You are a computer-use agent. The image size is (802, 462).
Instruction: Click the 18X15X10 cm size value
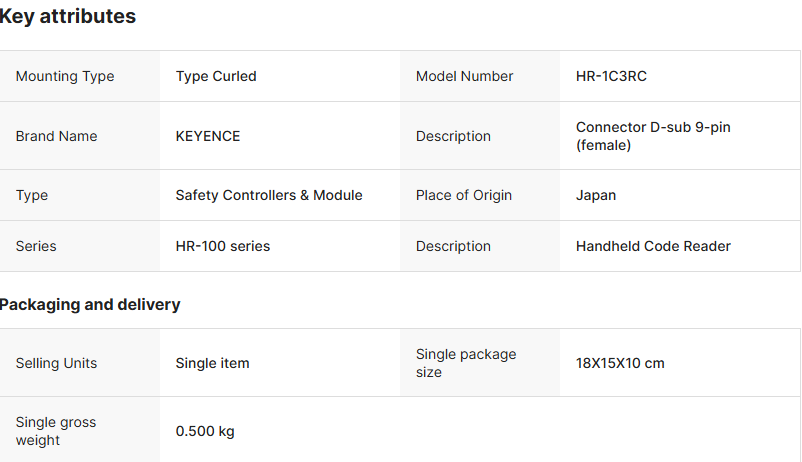point(620,363)
